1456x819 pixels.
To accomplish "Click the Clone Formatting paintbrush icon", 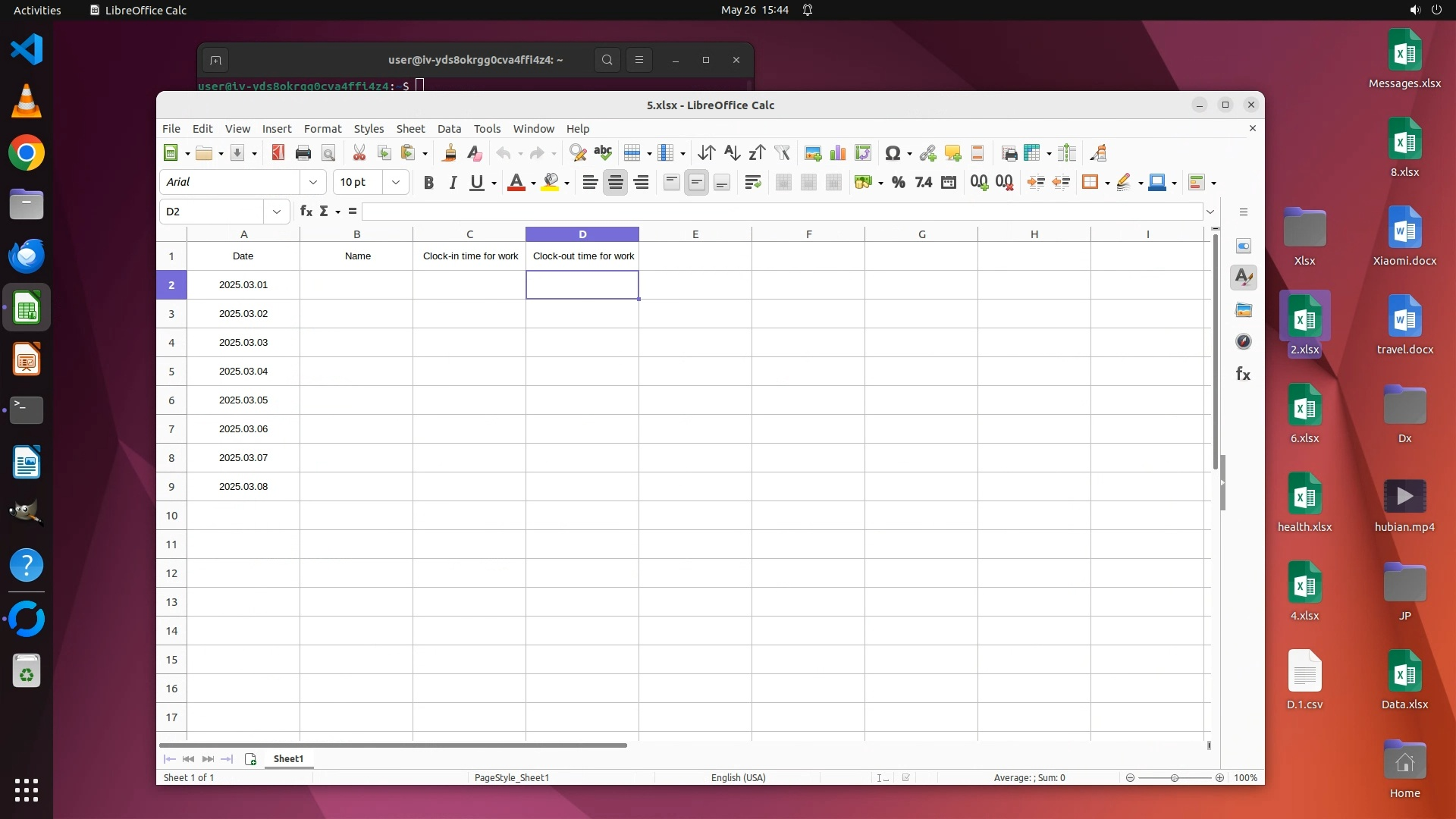I will pos(449,153).
